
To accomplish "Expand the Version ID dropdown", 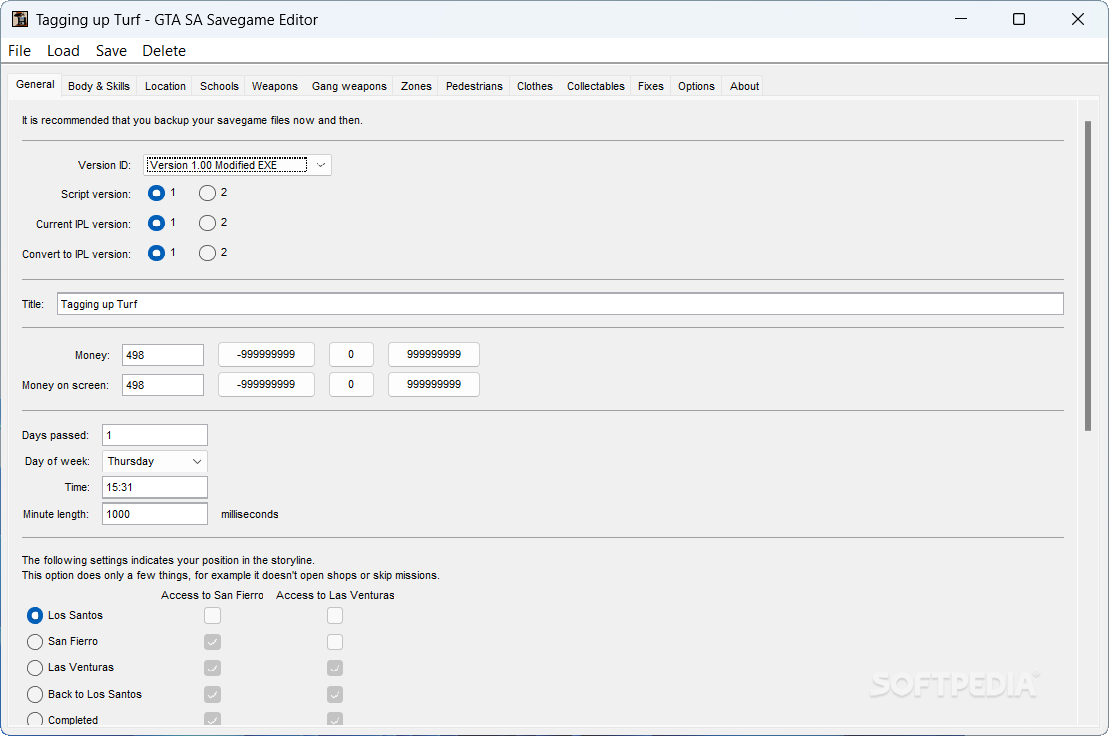I will (237, 165).
